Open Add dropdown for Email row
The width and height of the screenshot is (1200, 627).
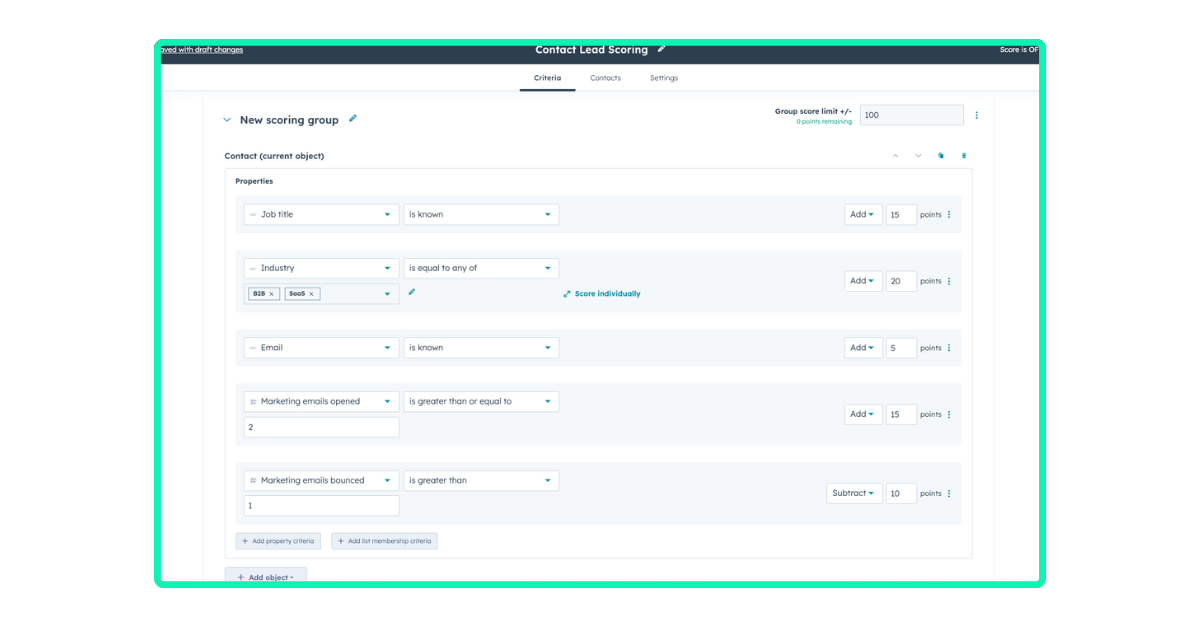863,348
